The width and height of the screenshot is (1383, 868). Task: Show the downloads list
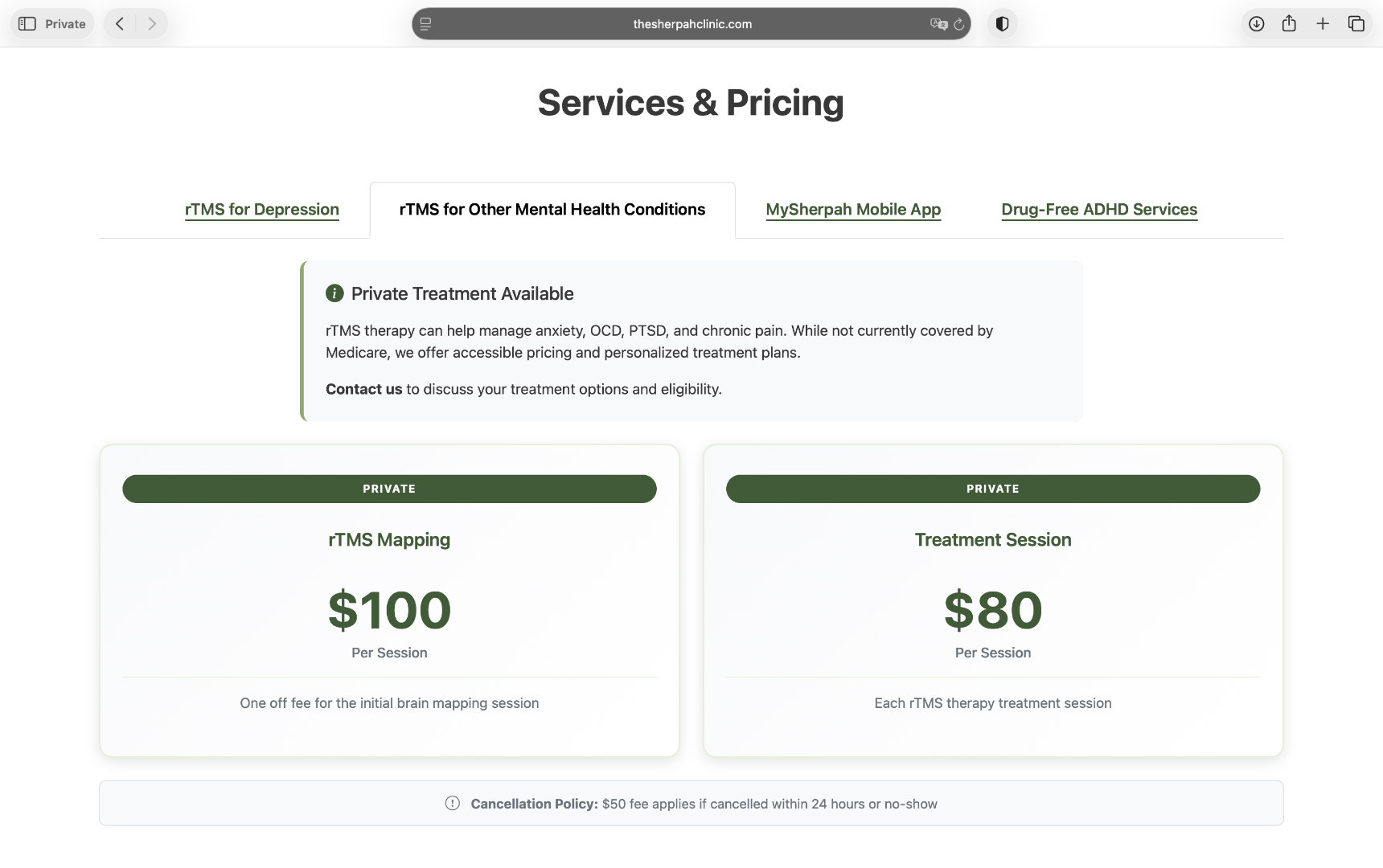[x=1256, y=24]
